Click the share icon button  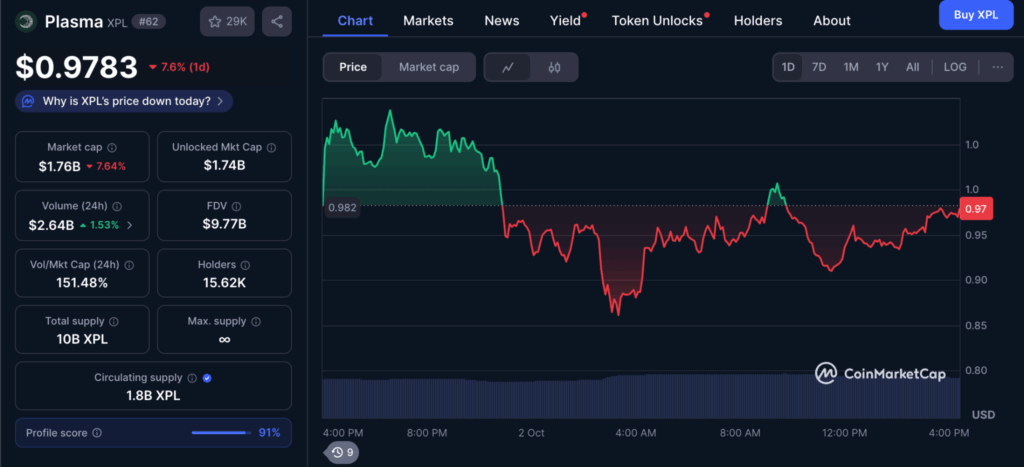pyautogui.click(x=277, y=21)
